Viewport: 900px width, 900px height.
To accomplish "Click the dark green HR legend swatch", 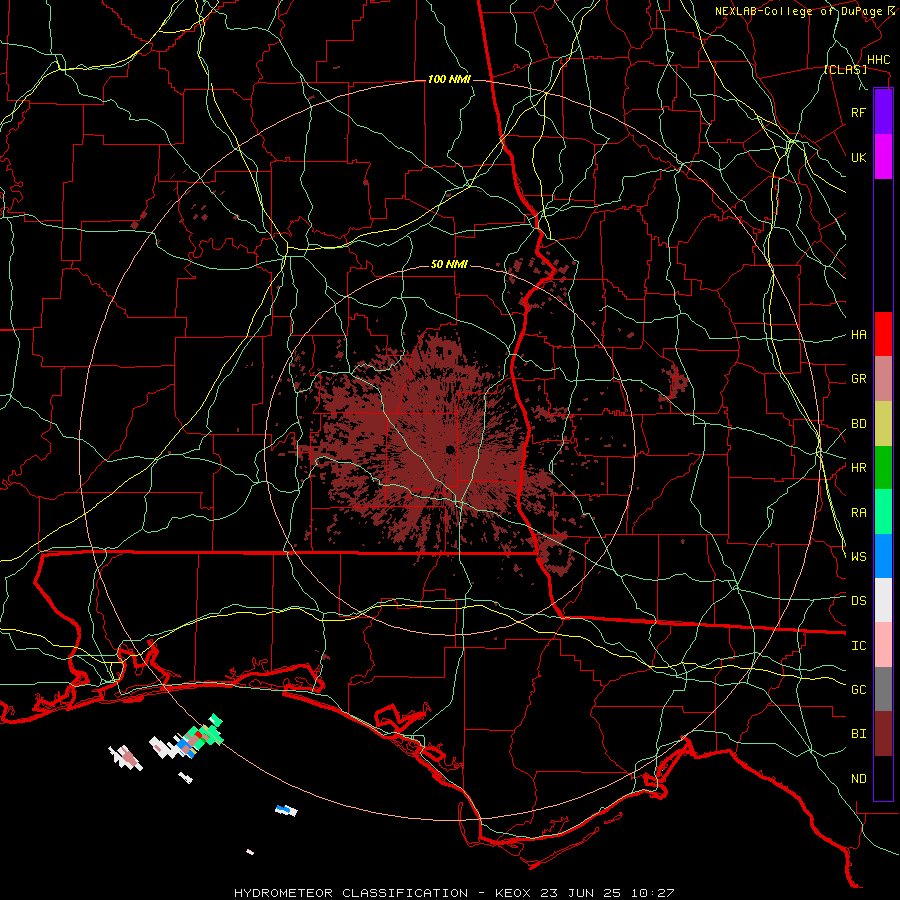I will [883, 468].
